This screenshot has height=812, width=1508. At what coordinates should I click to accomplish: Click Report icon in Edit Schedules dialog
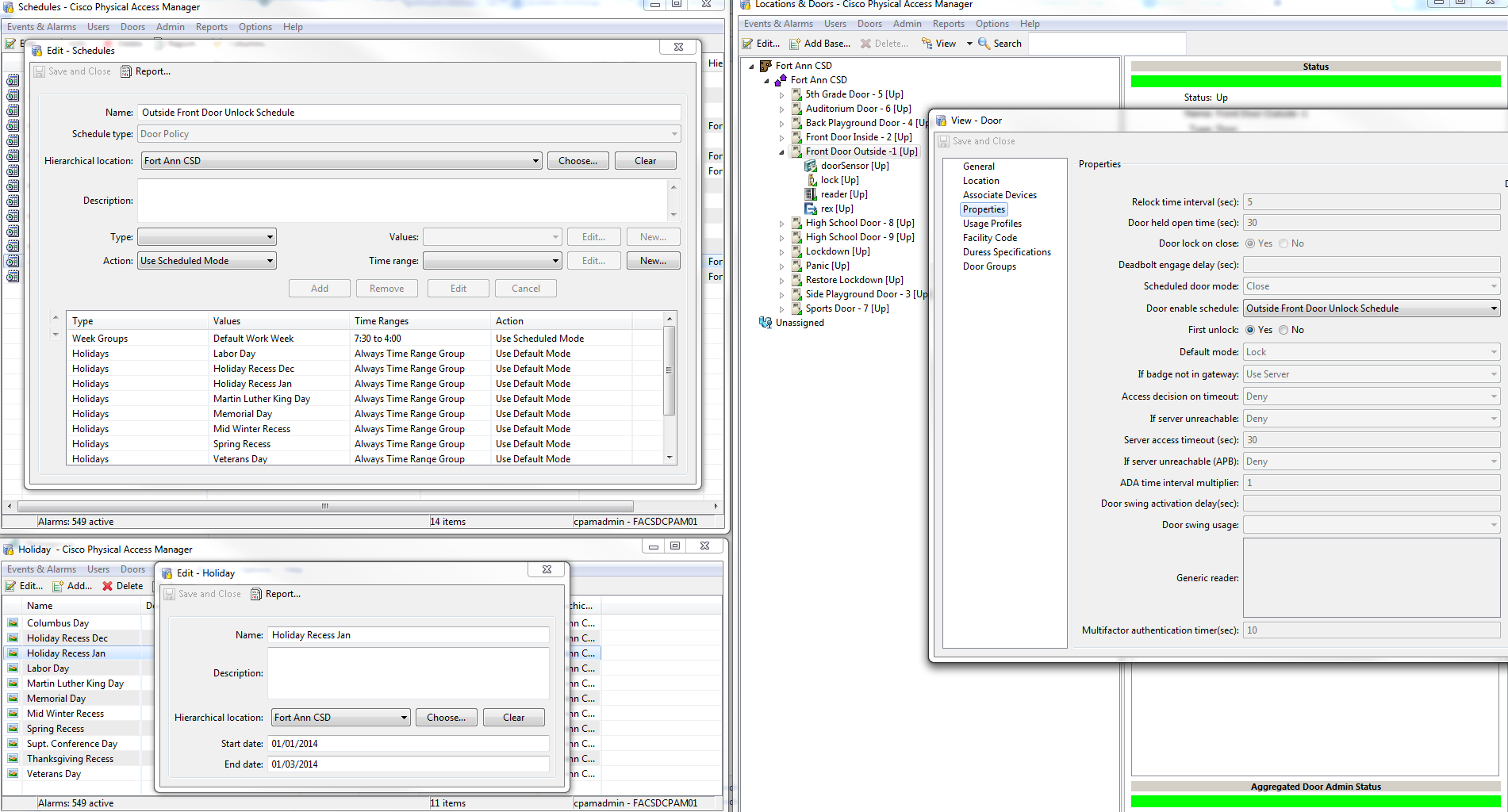point(126,71)
